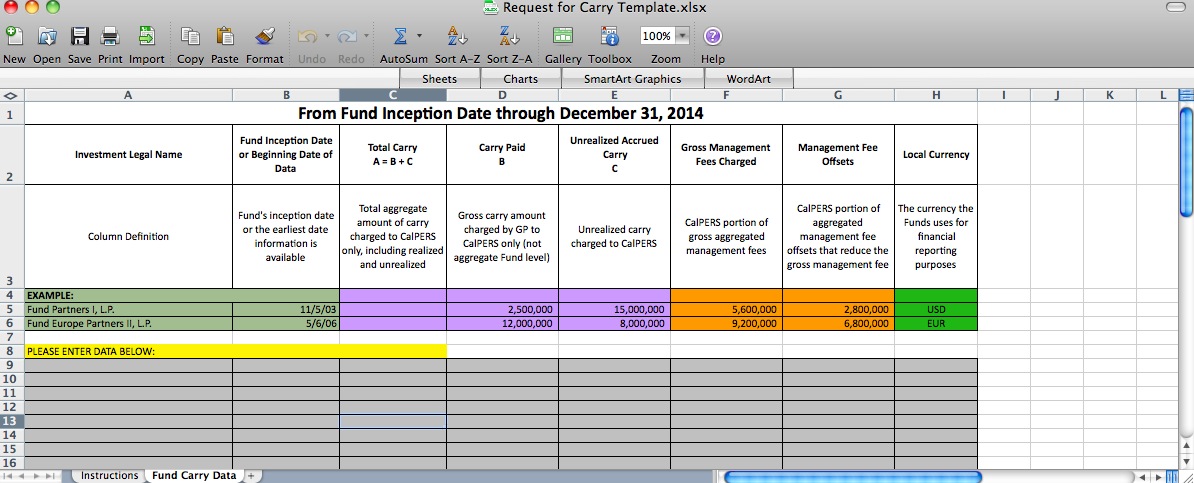Click the vertical scrollbar thumb
This screenshot has width=1194, height=483.
point(1186,163)
